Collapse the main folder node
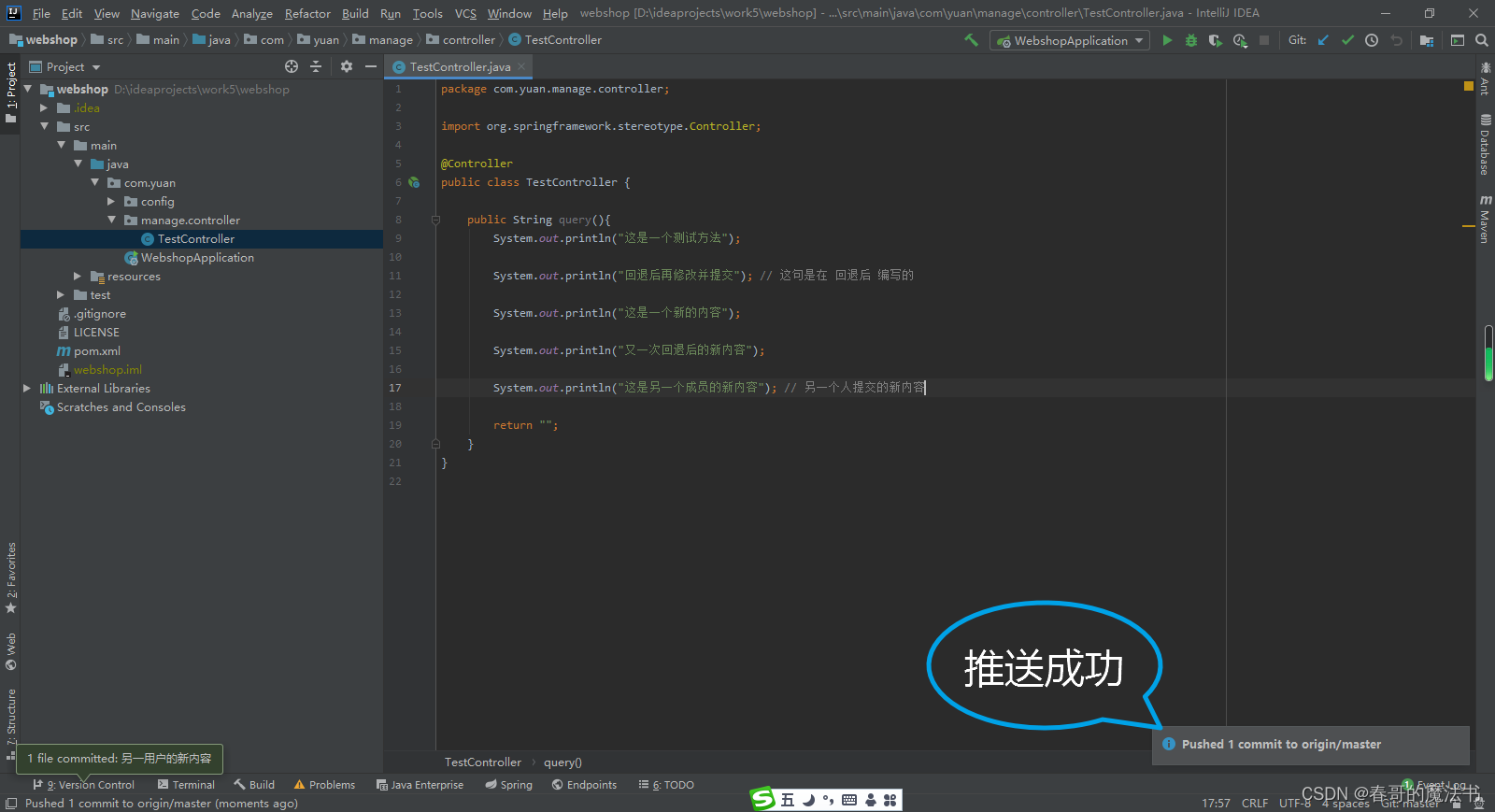Viewport: 1495px width, 812px height. (x=61, y=145)
